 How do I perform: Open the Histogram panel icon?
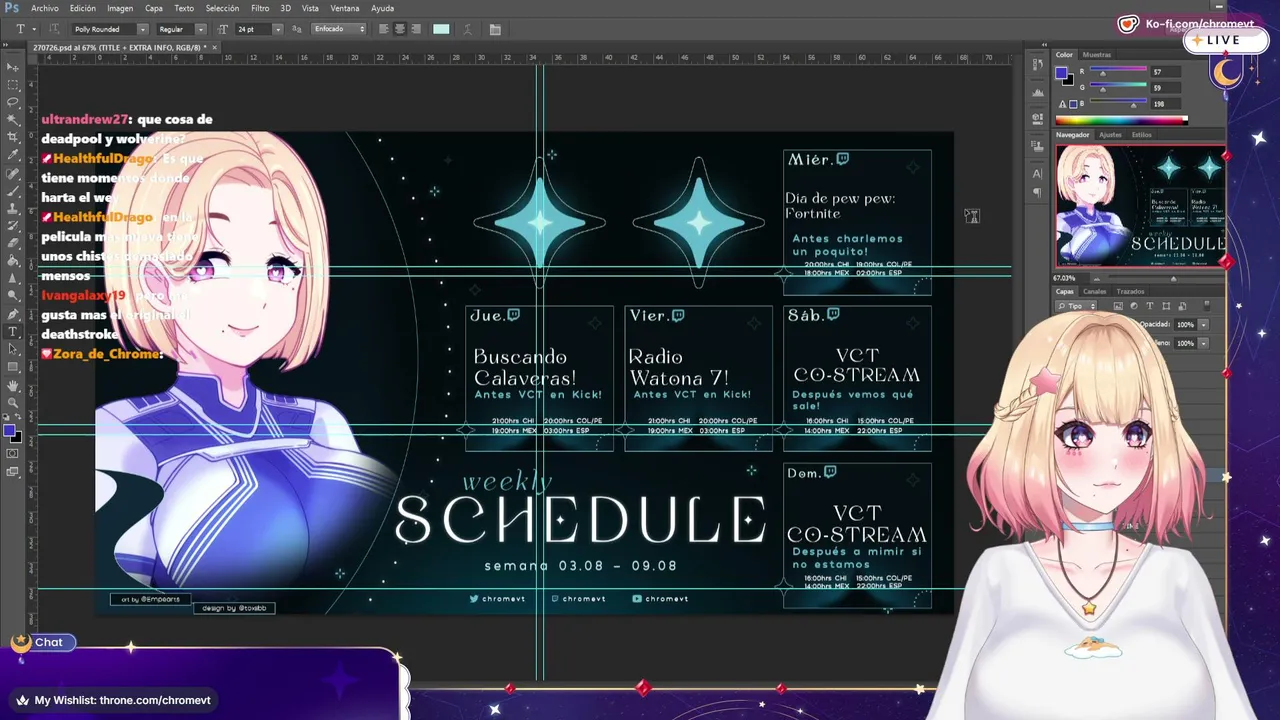[x=1037, y=93]
